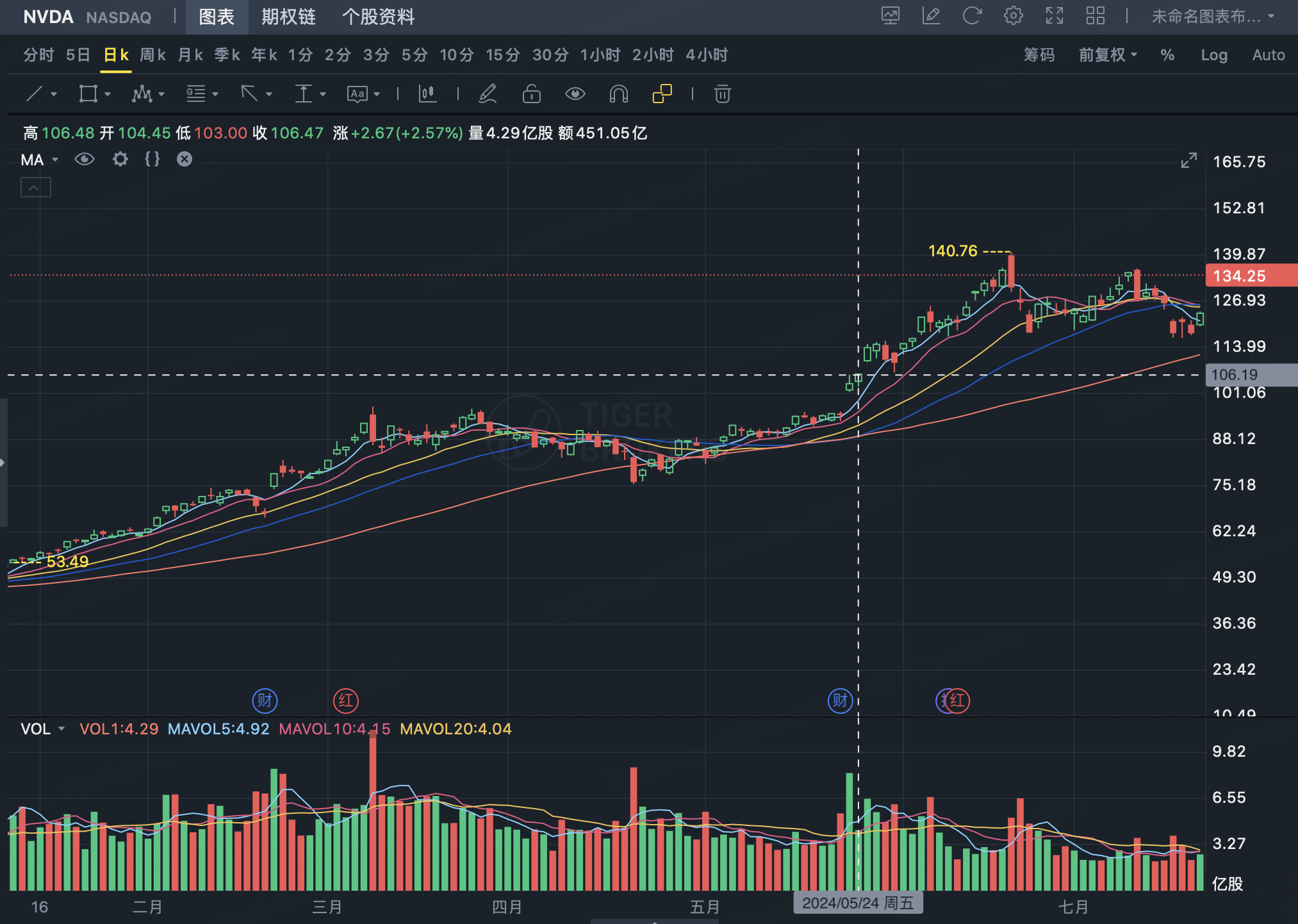This screenshot has height=924, width=1298.
Task: Open chart settings gear in header
Action: [x=1014, y=16]
